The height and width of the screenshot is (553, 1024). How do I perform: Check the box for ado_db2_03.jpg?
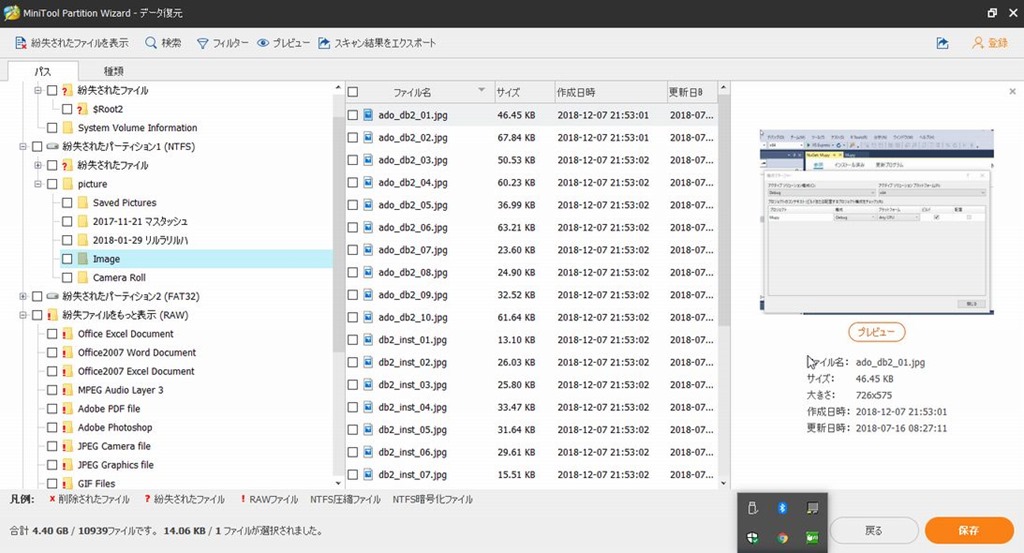pyautogui.click(x=353, y=160)
